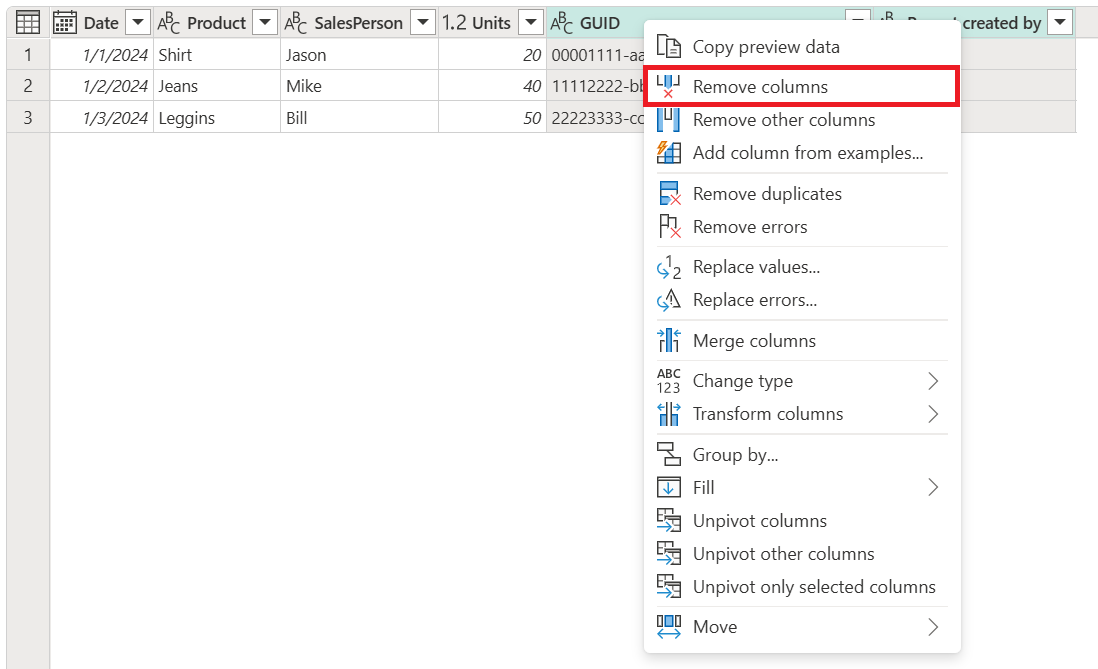Click the 1.2 number-type icon on Units column
Image resolution: width=1098 pixels, height=669 pixels.
453,22
